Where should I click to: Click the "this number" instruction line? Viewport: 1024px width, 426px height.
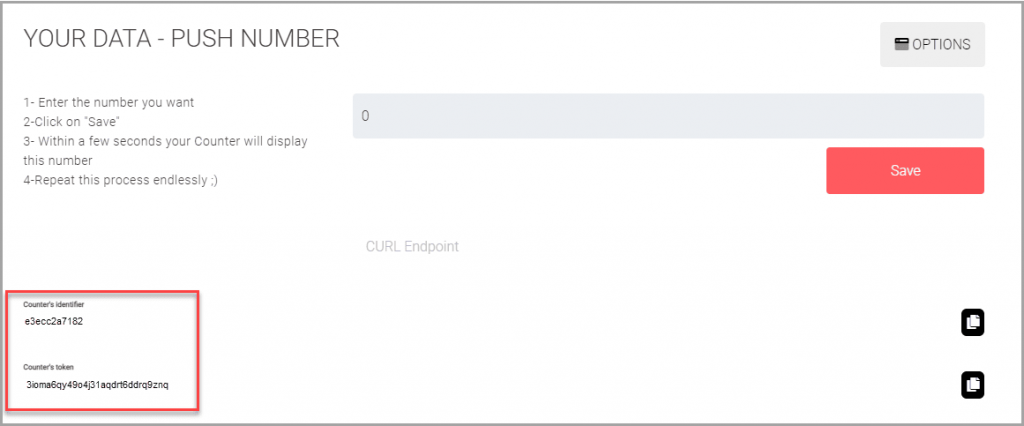point(57,160)
